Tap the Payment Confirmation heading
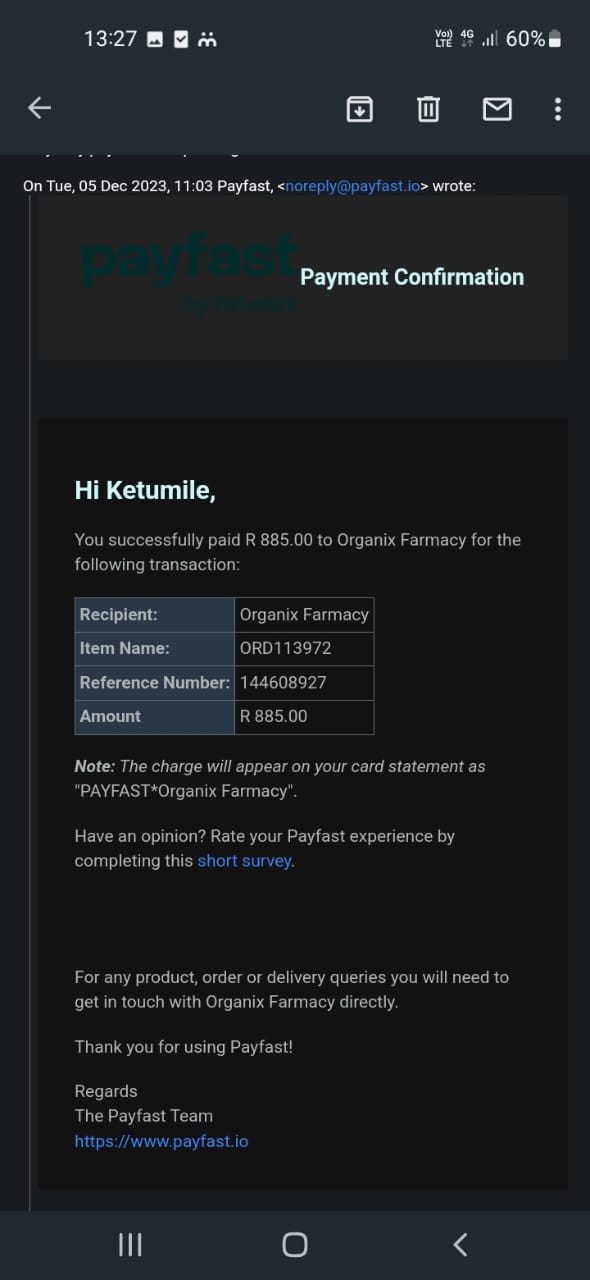The image size is (590, 1280). [412, 277]
